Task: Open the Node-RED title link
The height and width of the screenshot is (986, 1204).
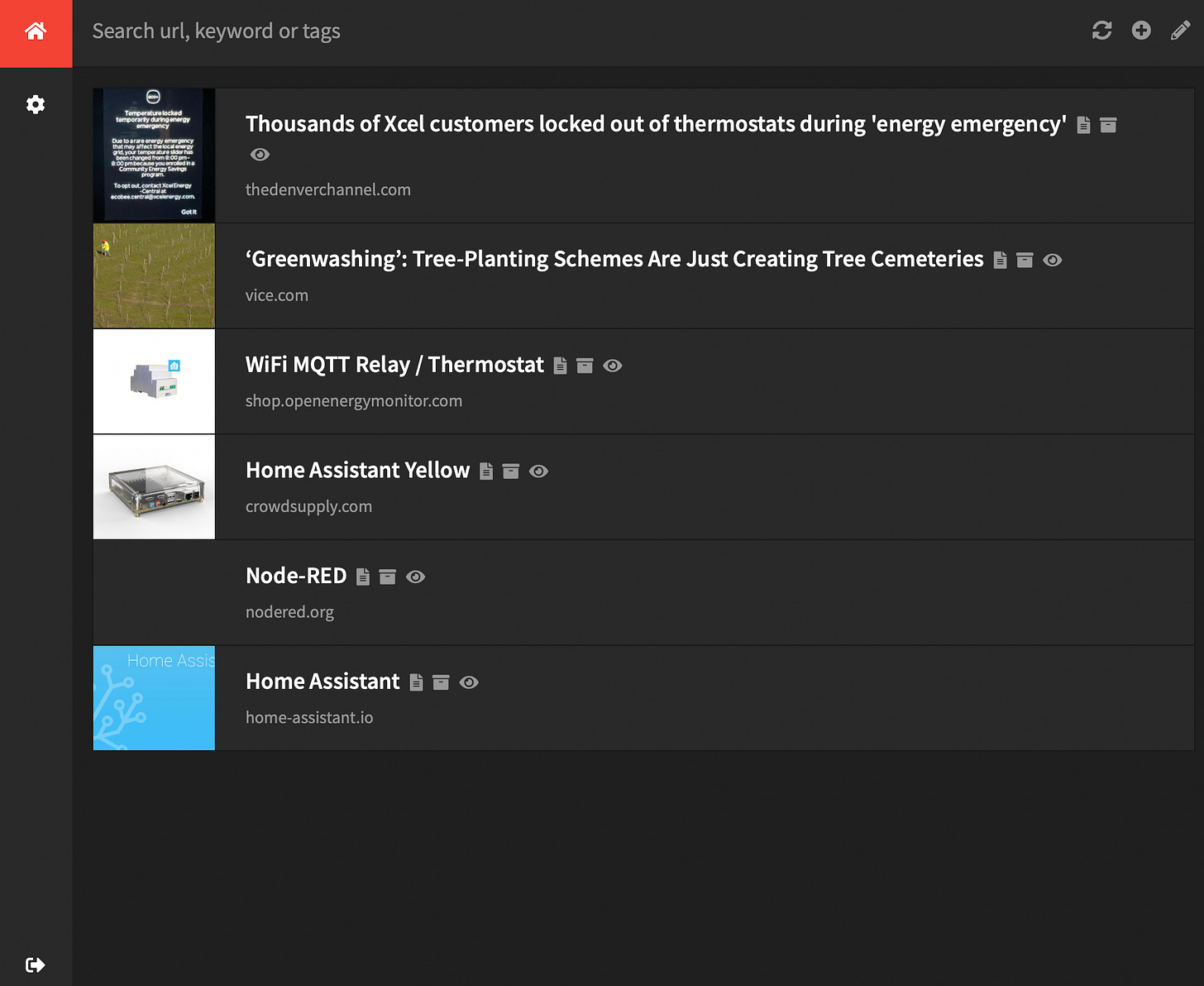Action: point(296,576)
